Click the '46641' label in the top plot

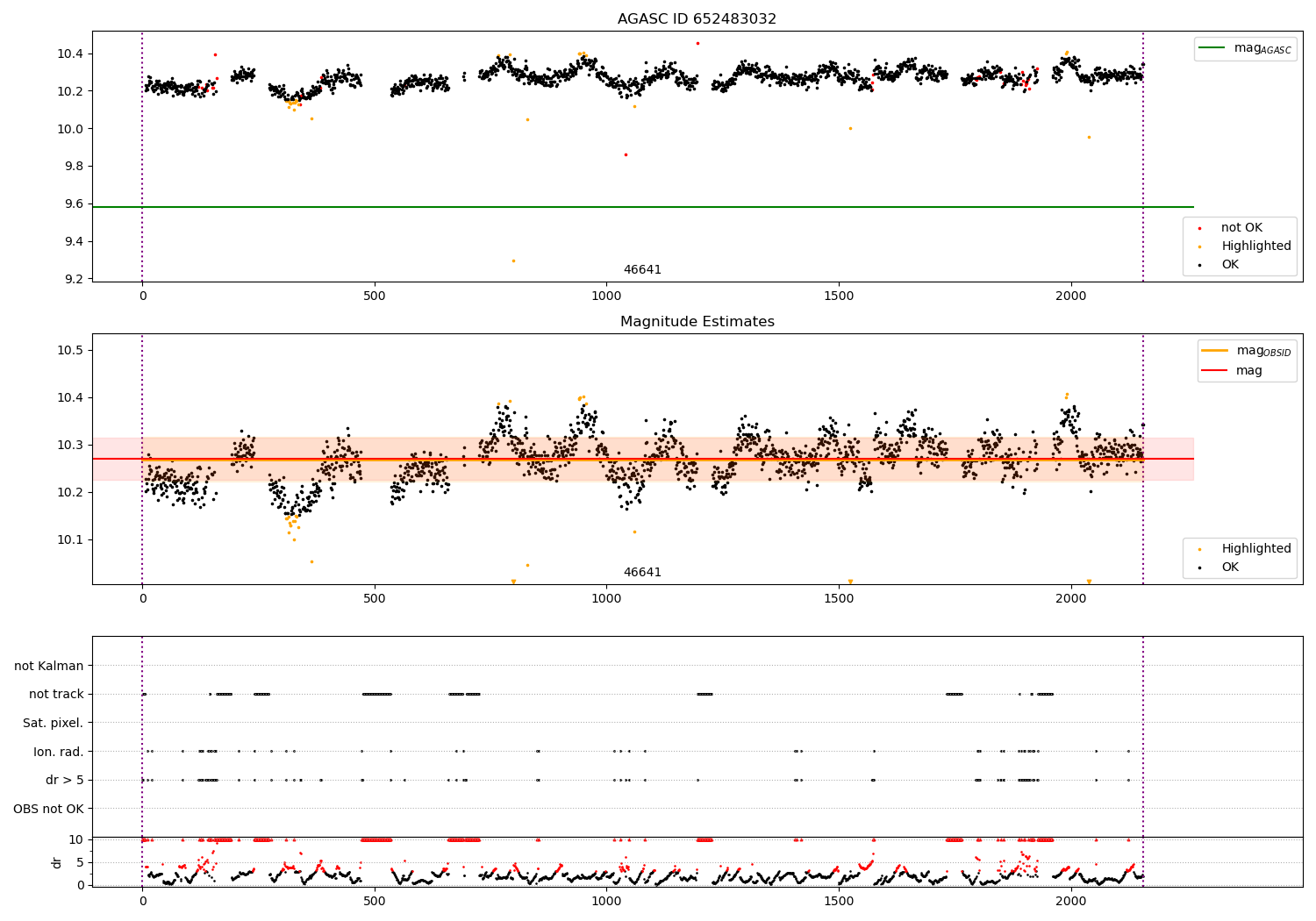[642, 270]
